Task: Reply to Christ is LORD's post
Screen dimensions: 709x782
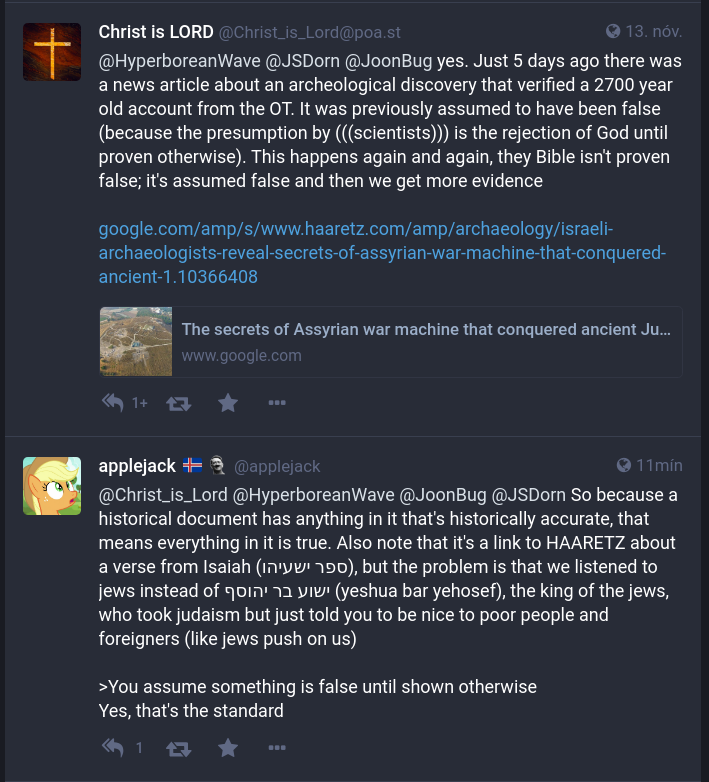Action: (x=113, y=403)
